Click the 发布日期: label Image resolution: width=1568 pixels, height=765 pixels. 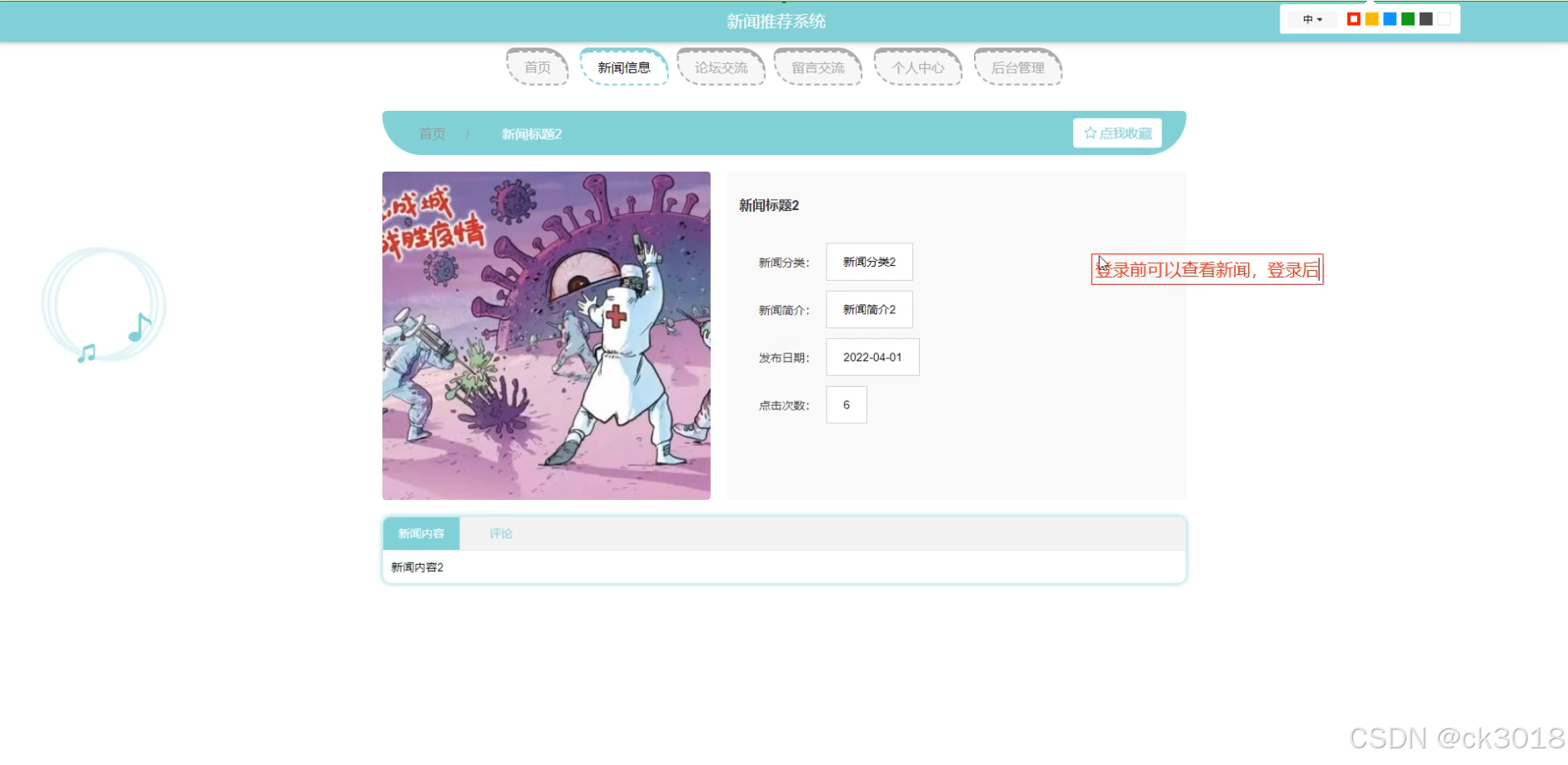pos(784,357)
